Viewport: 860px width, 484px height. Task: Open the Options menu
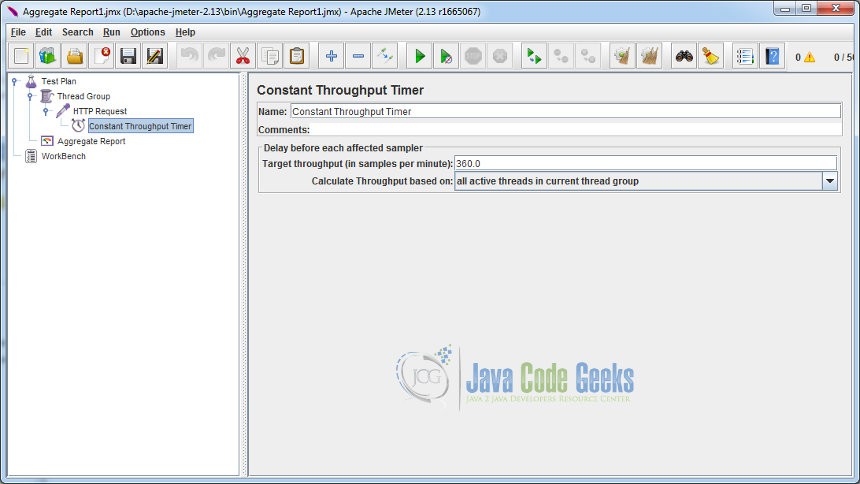148,32
